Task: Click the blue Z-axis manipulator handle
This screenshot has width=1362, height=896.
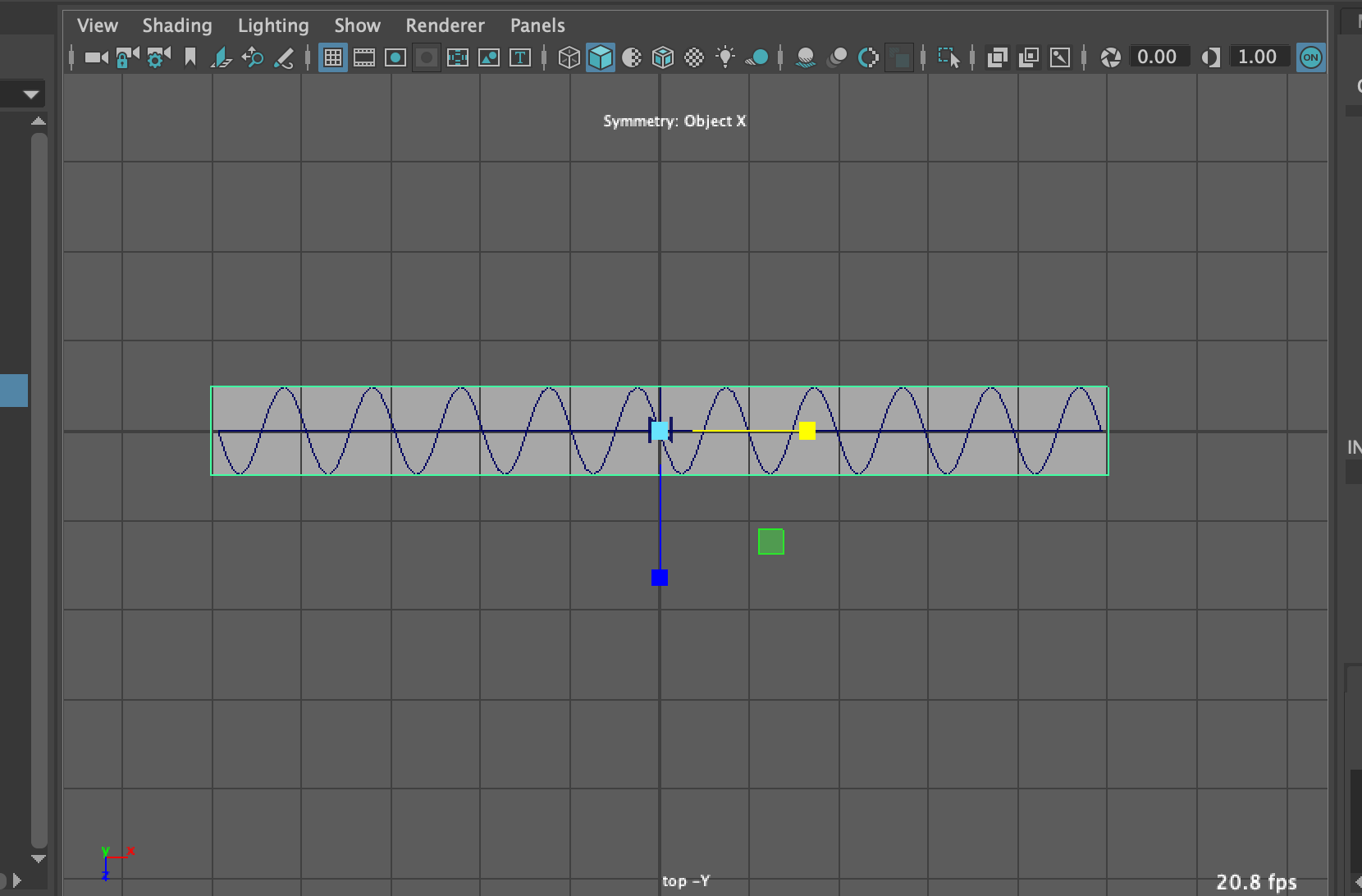Action: [x=660, y=578]
